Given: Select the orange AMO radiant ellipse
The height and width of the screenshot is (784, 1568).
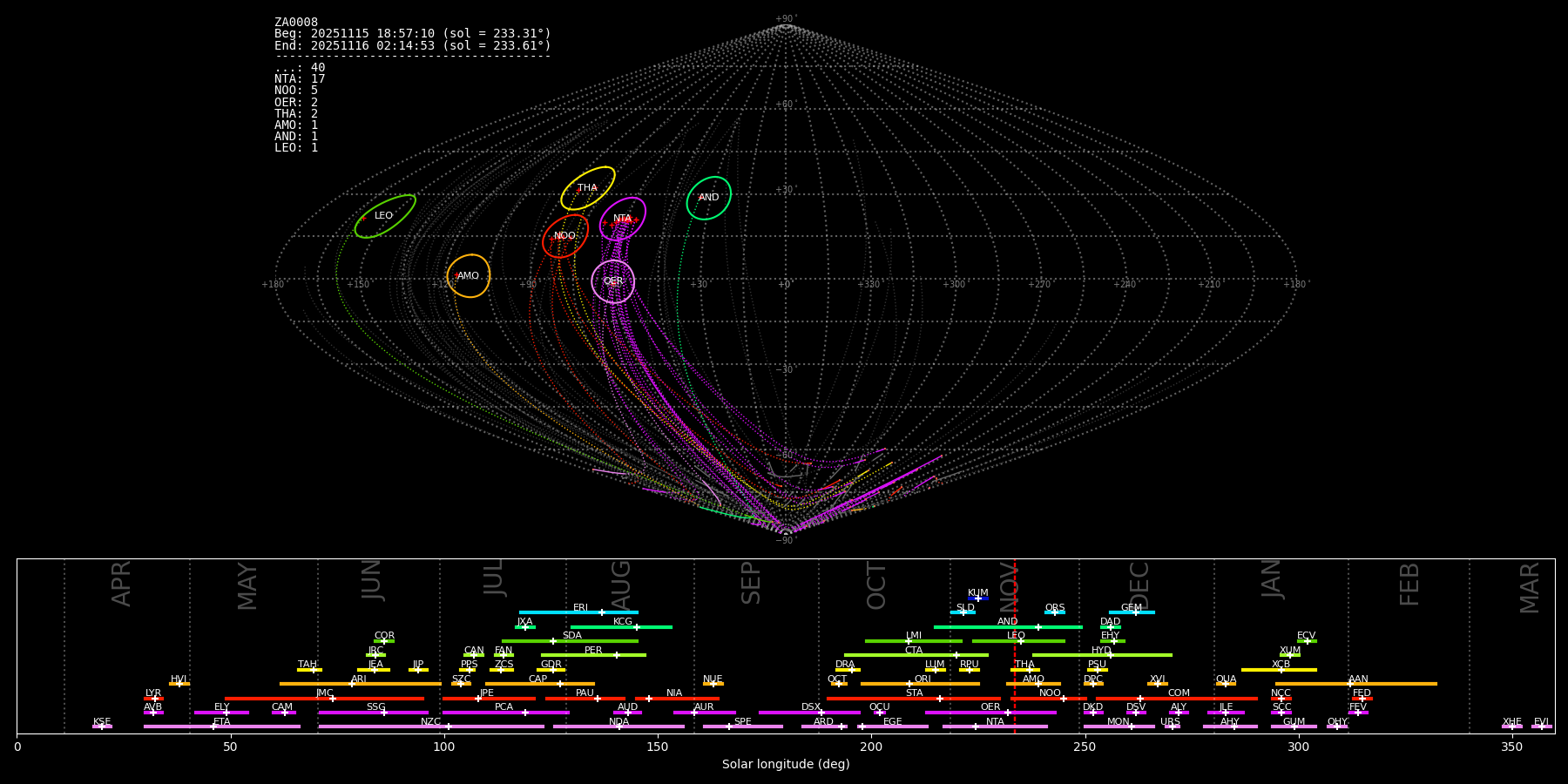Looking at the screenshot, I should (x=469, y=276).
